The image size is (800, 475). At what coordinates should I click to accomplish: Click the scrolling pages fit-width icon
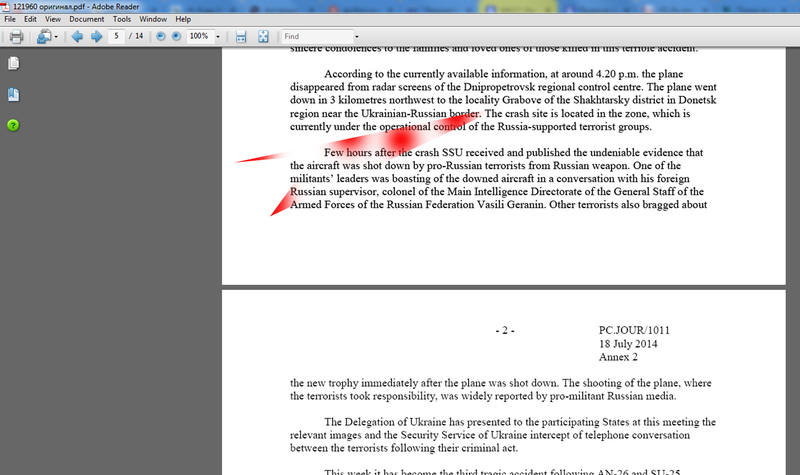[241, 36]
